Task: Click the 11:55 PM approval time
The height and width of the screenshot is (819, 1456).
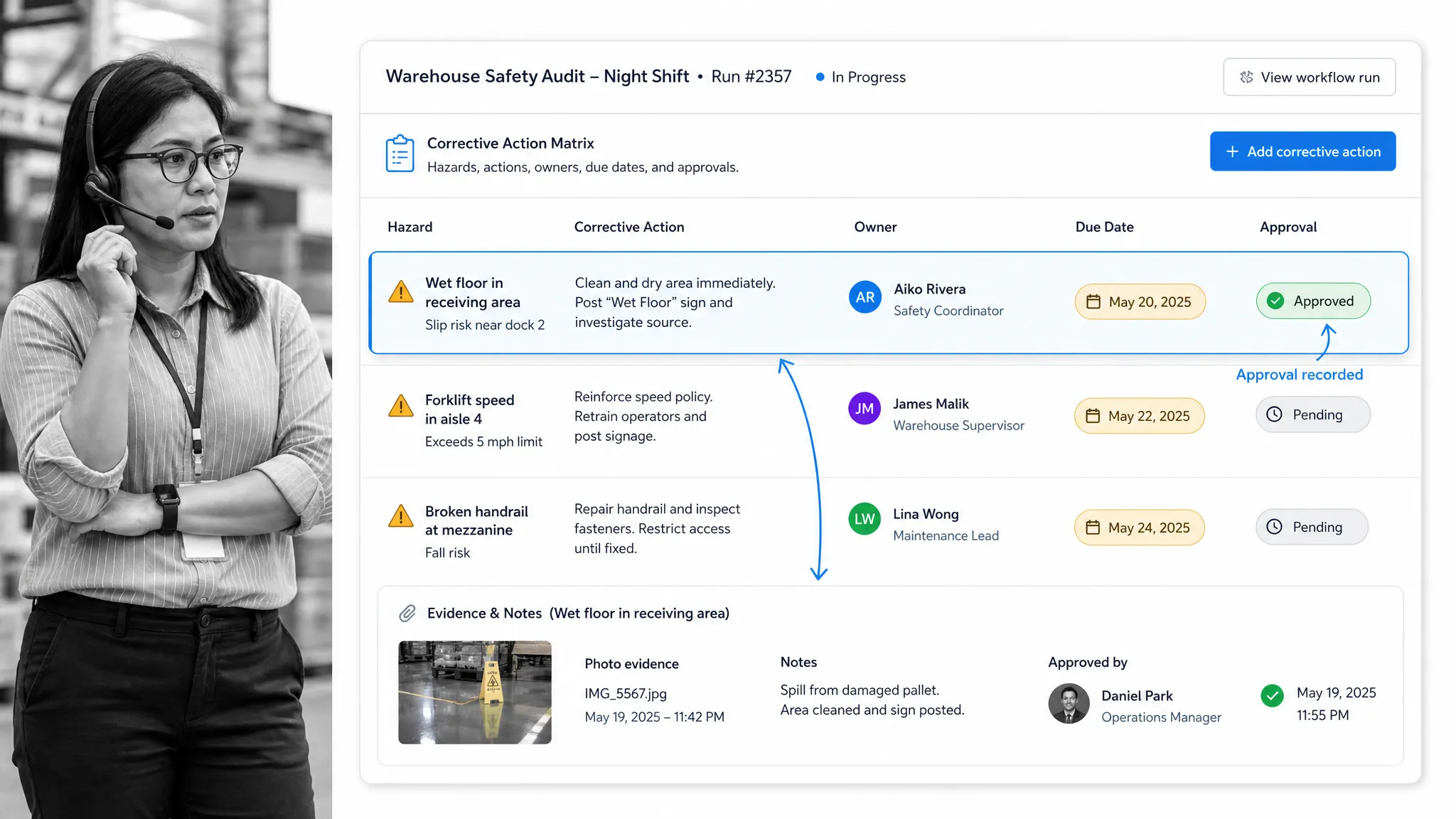Action: (x=1322, y=715)
